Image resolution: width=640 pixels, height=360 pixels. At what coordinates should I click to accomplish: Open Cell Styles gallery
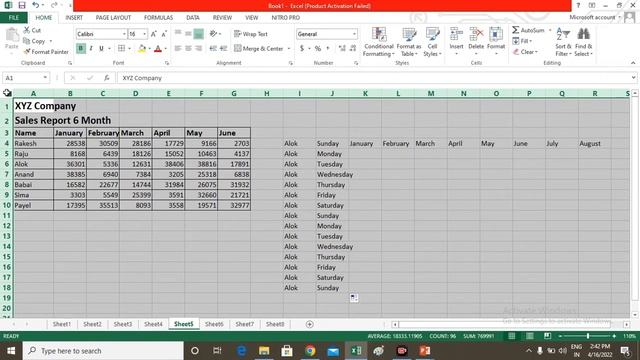tap(432, 42)
